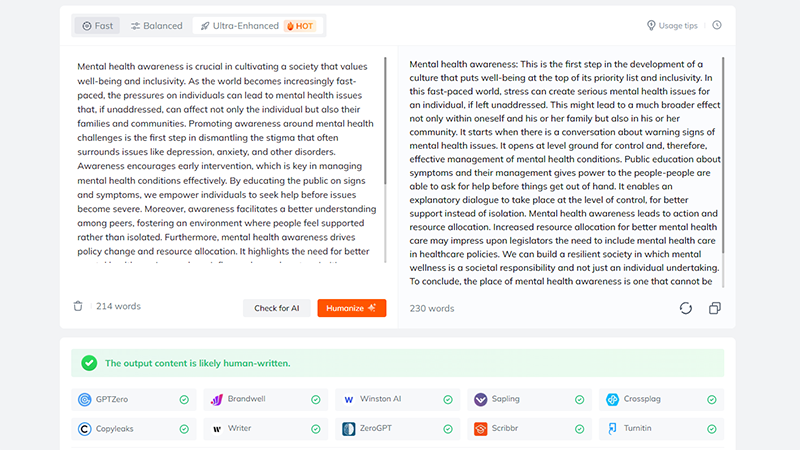The width and height of the screenshot is (800, 450).
Task: Click the Scribbr detector logo
Action: click(x=481, y=429)
